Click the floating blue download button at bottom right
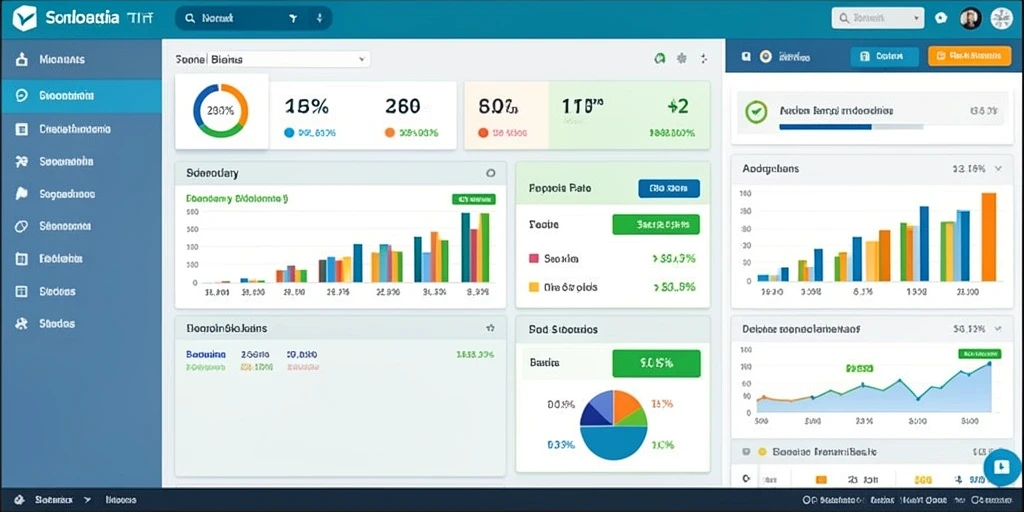 [x=1001, y=466]
